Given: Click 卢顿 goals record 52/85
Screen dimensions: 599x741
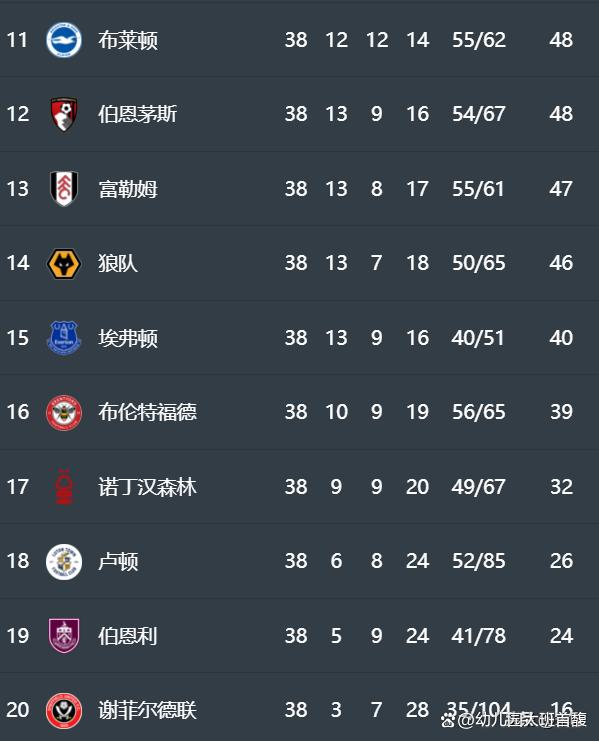Looking at the screenshot, I should click(479, 561).
